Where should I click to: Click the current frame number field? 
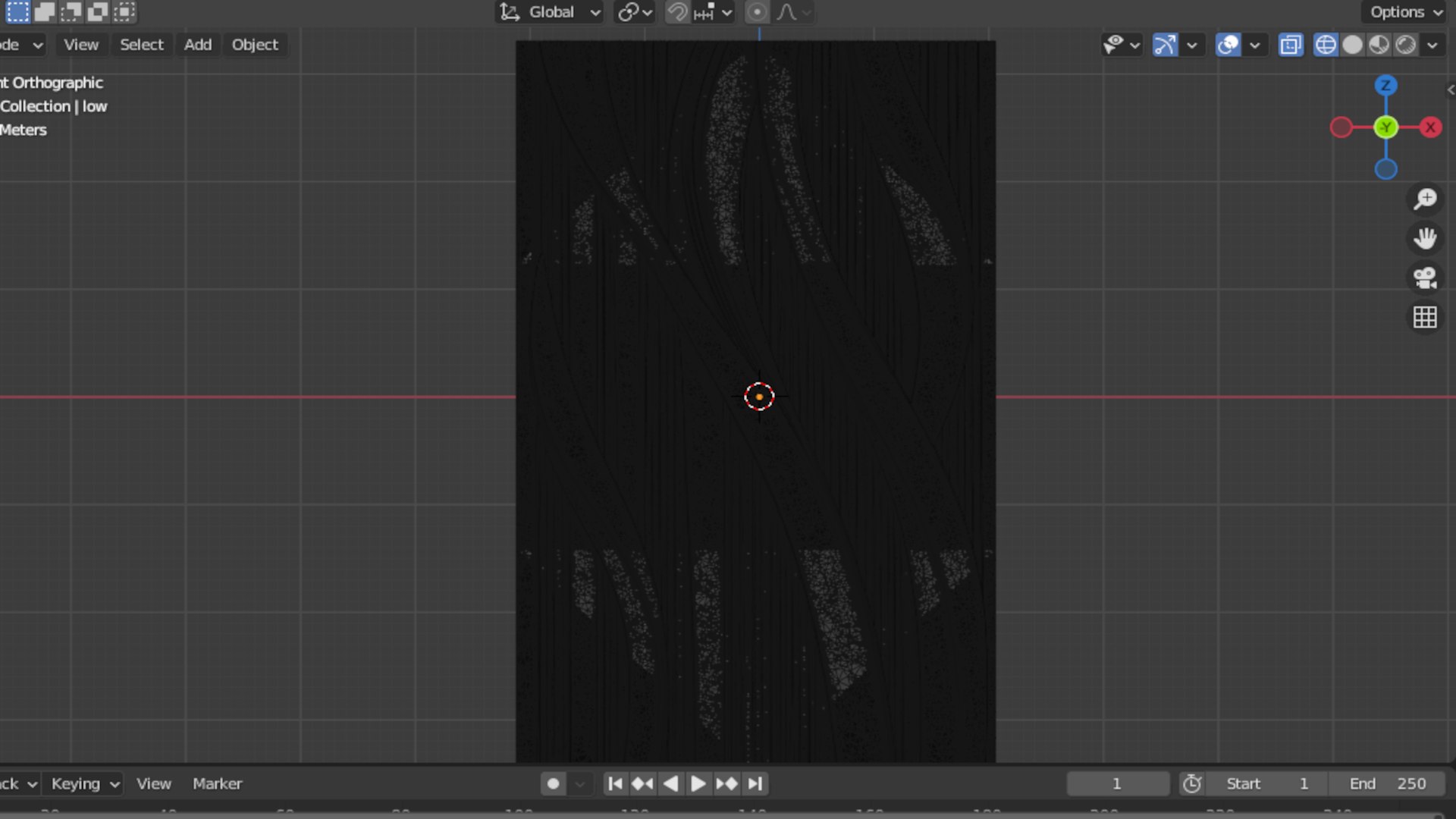1118,783
